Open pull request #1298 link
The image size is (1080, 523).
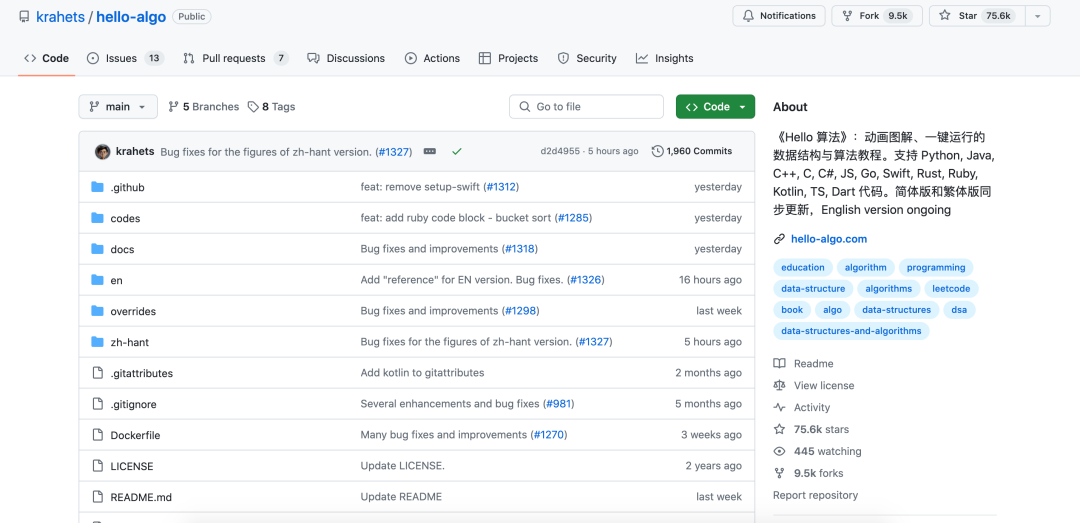[520, 311]
